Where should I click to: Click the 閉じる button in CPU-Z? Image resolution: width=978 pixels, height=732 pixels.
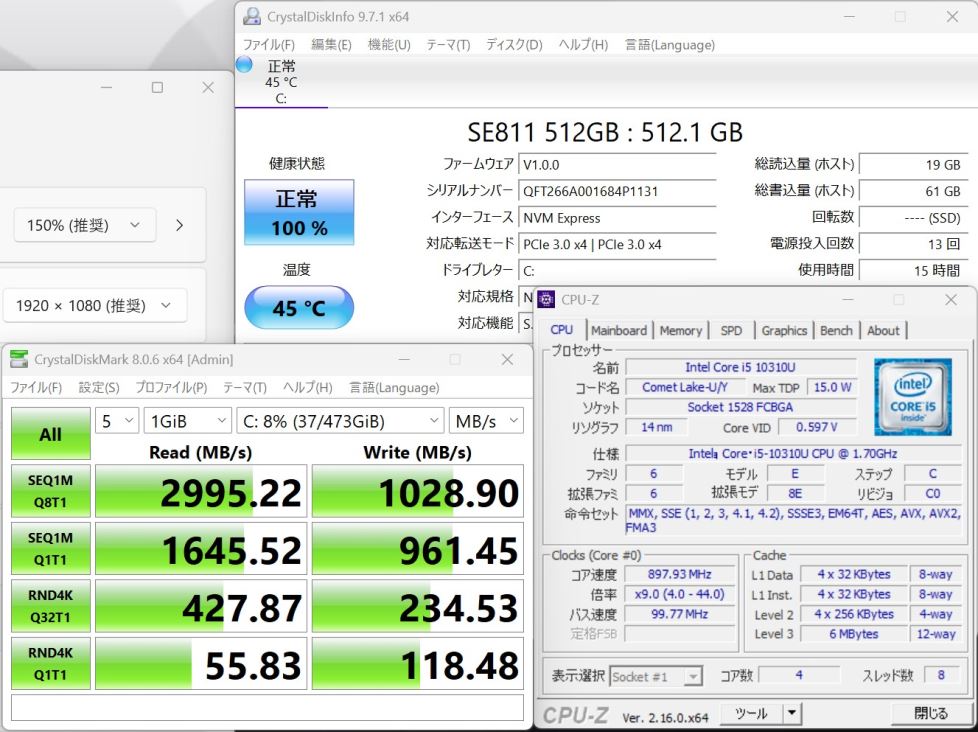pos(930,713)
